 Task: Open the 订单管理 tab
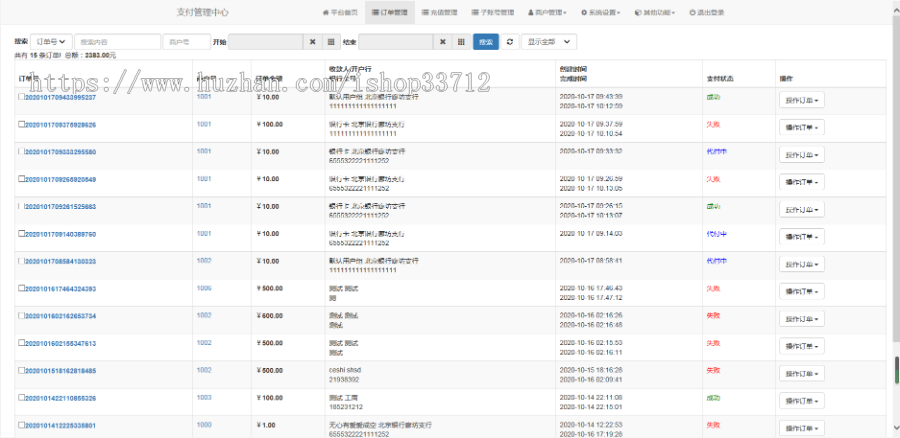[390, 12]
